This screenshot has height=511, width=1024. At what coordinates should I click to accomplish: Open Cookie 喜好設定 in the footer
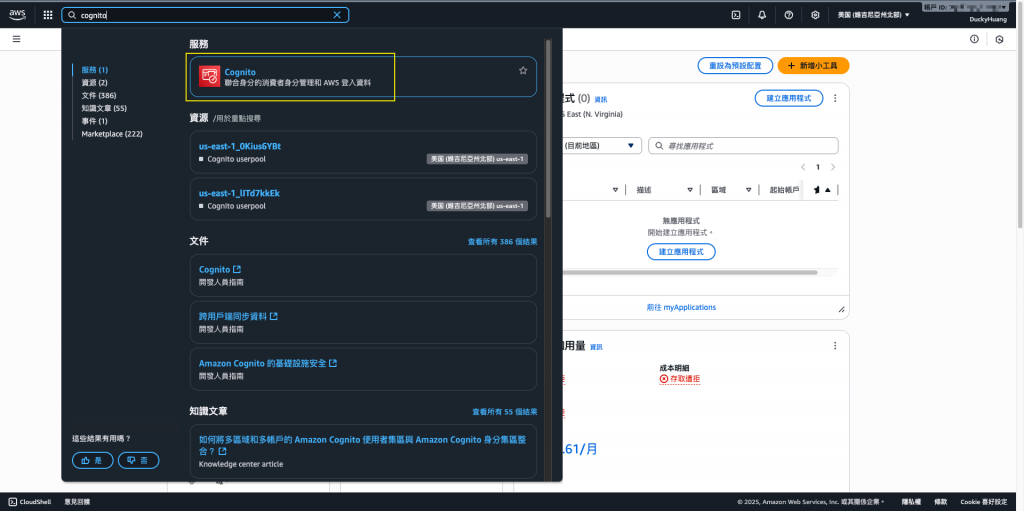(984, 502)
